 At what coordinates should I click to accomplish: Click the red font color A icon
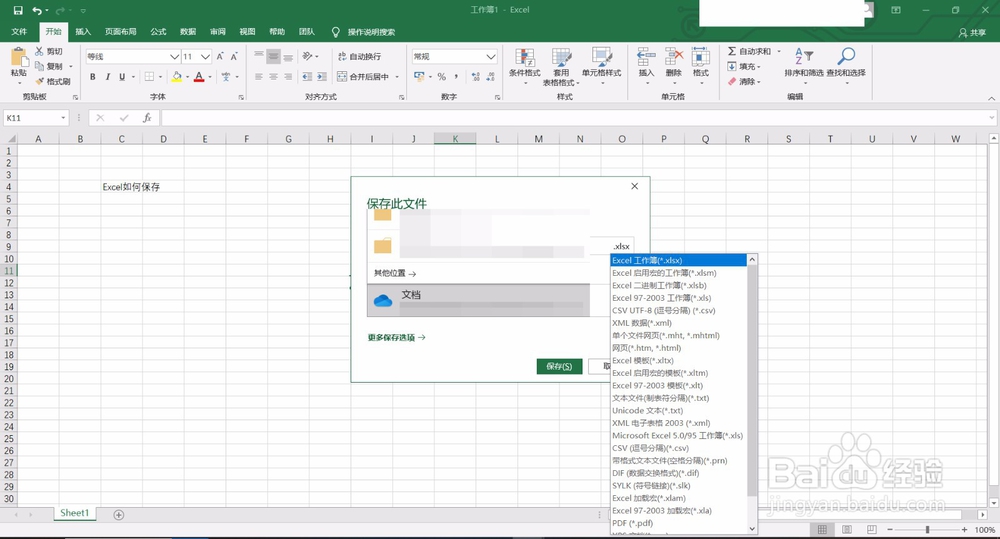(199, 77)
